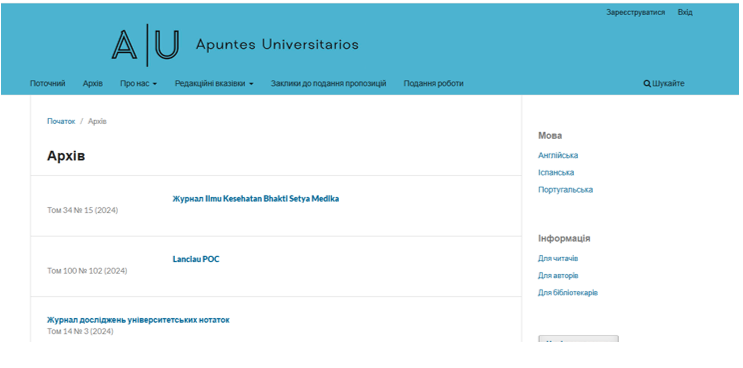Switch language to Іспанська
The height and width of the screenshot is (368, 743).
[556, 172]
